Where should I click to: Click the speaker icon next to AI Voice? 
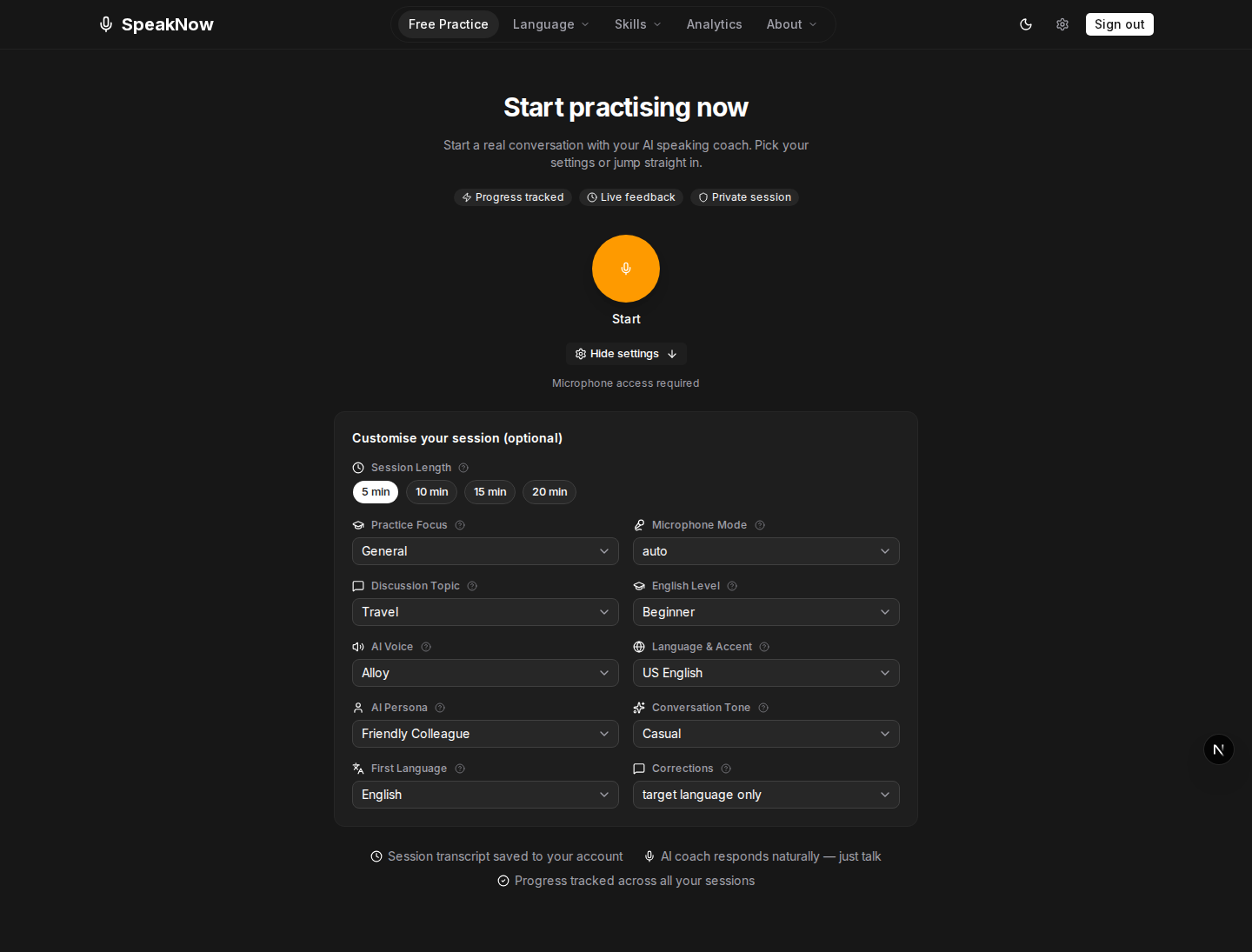[x=357, y=647]
